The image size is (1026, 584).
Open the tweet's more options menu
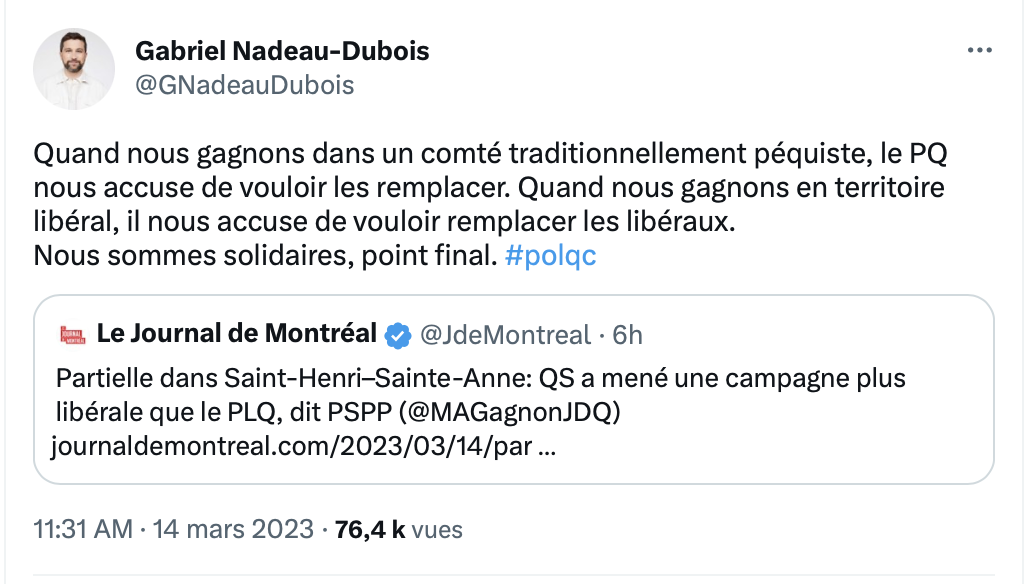[x=980, y=51]
